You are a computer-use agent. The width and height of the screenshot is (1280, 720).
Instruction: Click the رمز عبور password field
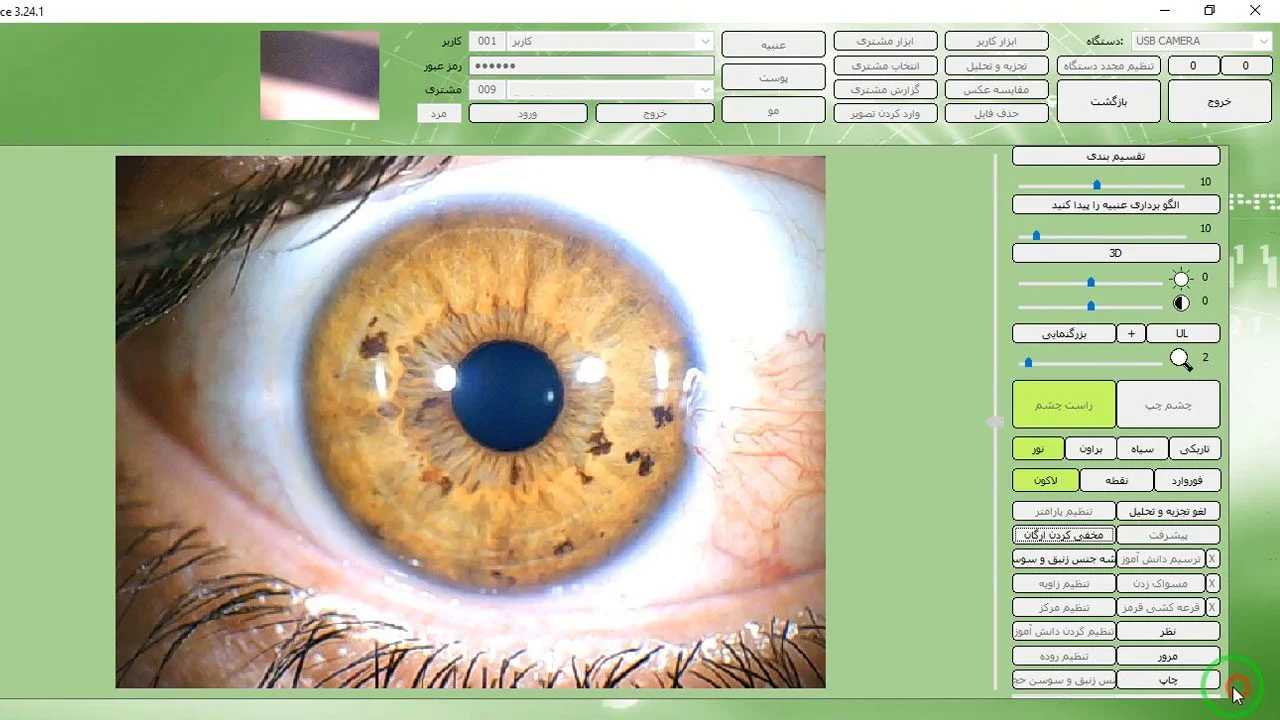point(591,65)
